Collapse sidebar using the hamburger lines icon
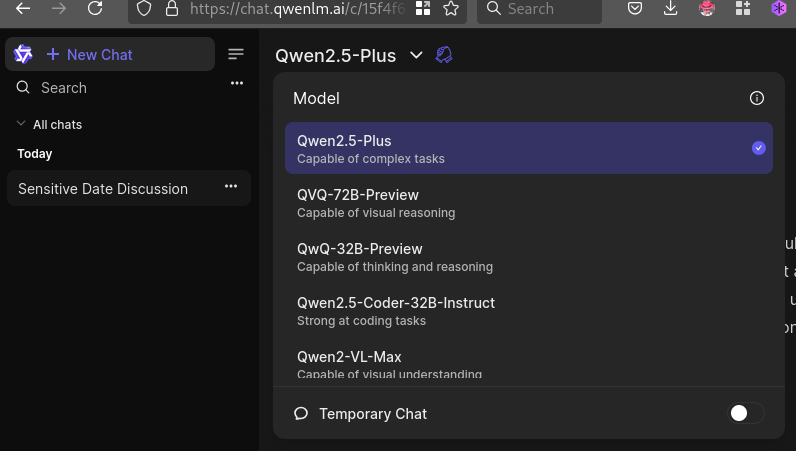The height and width of the screenshot is (451, 796). (x=236, y=54)
